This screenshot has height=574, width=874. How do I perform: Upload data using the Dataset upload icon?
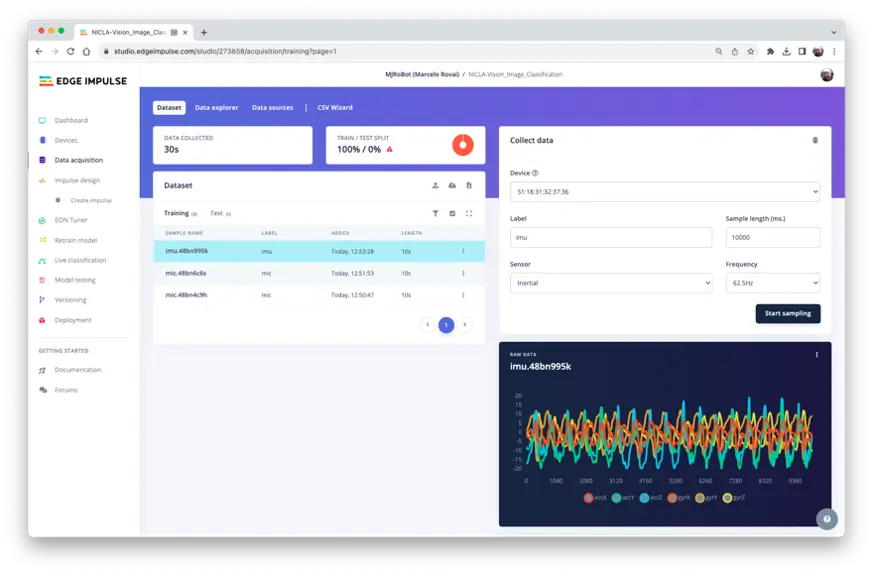(435, 185)
